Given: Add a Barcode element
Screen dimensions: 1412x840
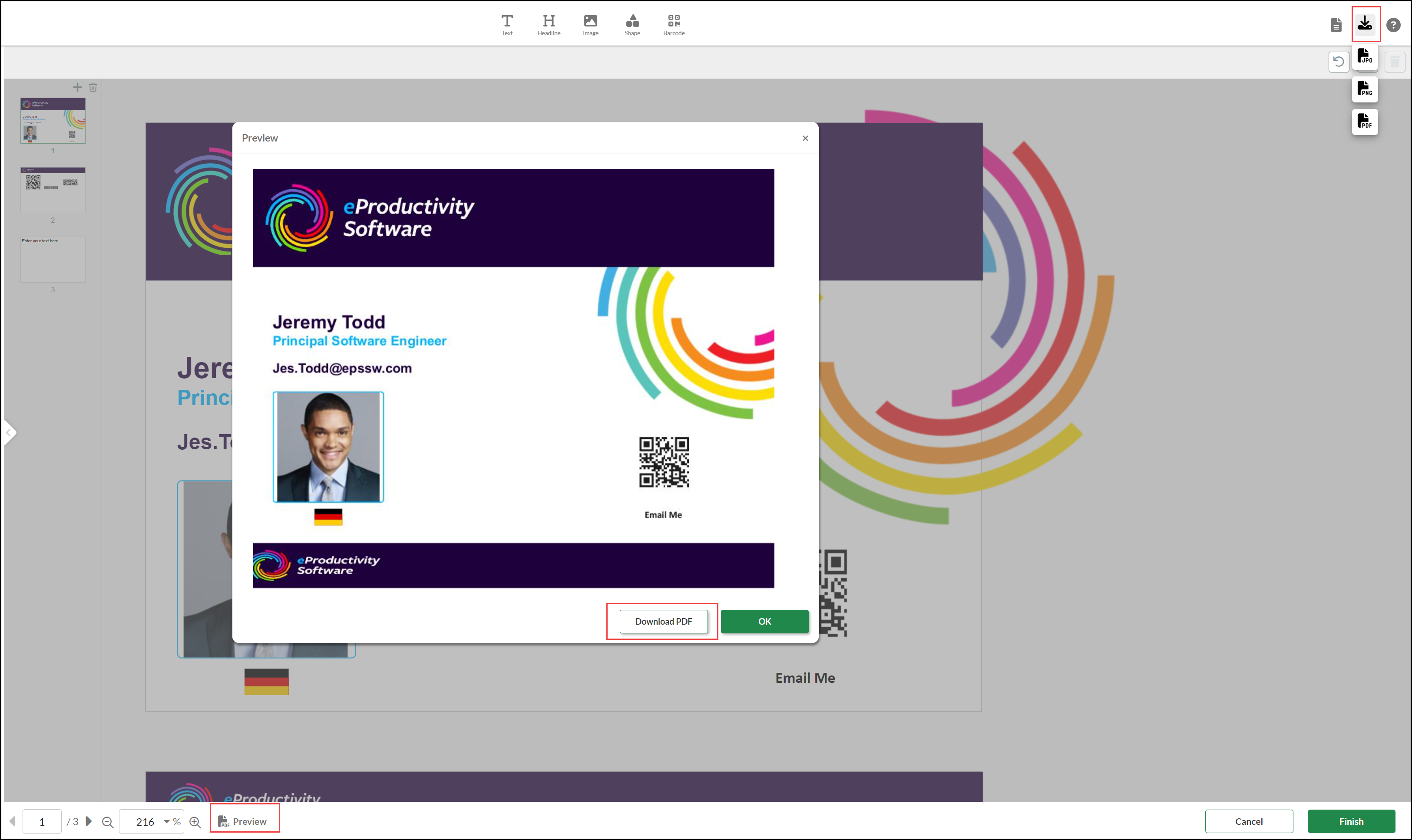Looking at the screenshot, I should click(x=673, y=24).
